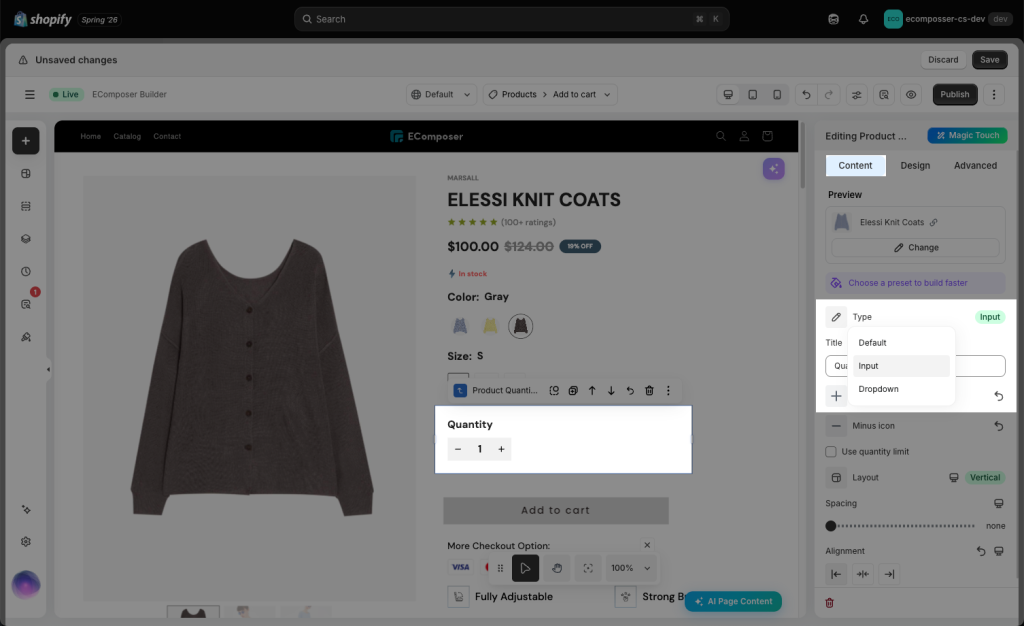Switch to desktop device view icon
Viewport: 1024px width, 626px height.
click(x=728, y=95)
